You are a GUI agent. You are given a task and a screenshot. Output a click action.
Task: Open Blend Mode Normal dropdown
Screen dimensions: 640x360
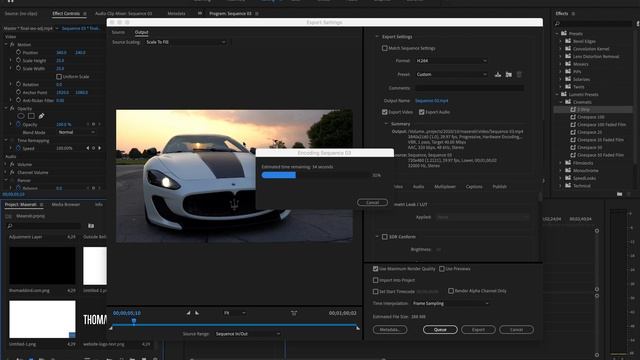(76, 132)
